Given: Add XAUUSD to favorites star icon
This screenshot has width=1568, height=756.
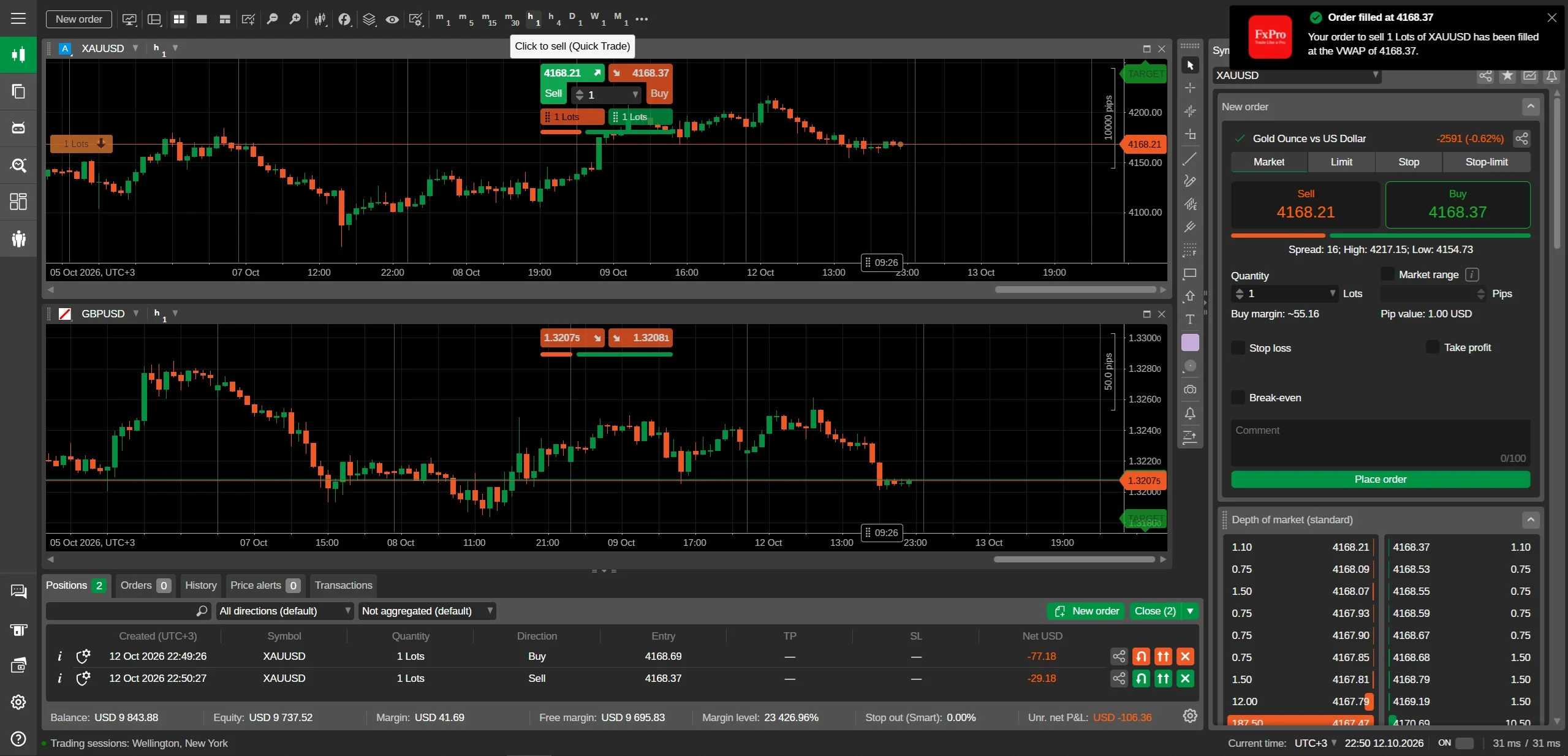Looking at the screenshot, I should click(1507, 75).
